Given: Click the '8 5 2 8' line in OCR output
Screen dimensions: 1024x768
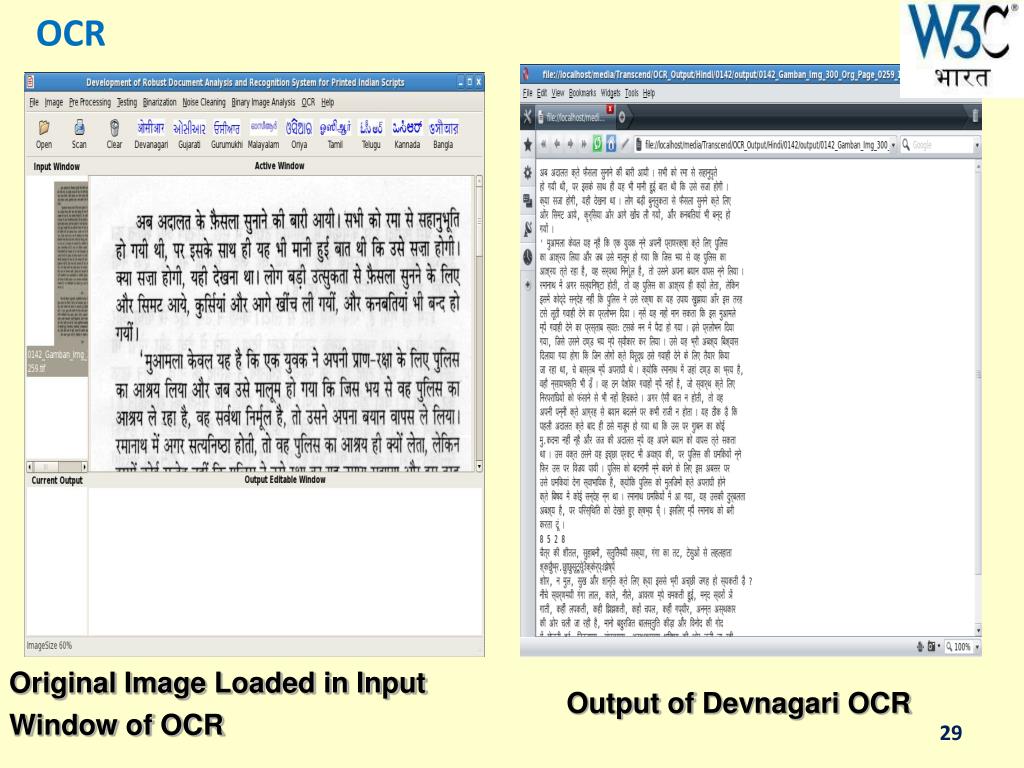Looking at the screenshot, I should (x=552, y=539).
